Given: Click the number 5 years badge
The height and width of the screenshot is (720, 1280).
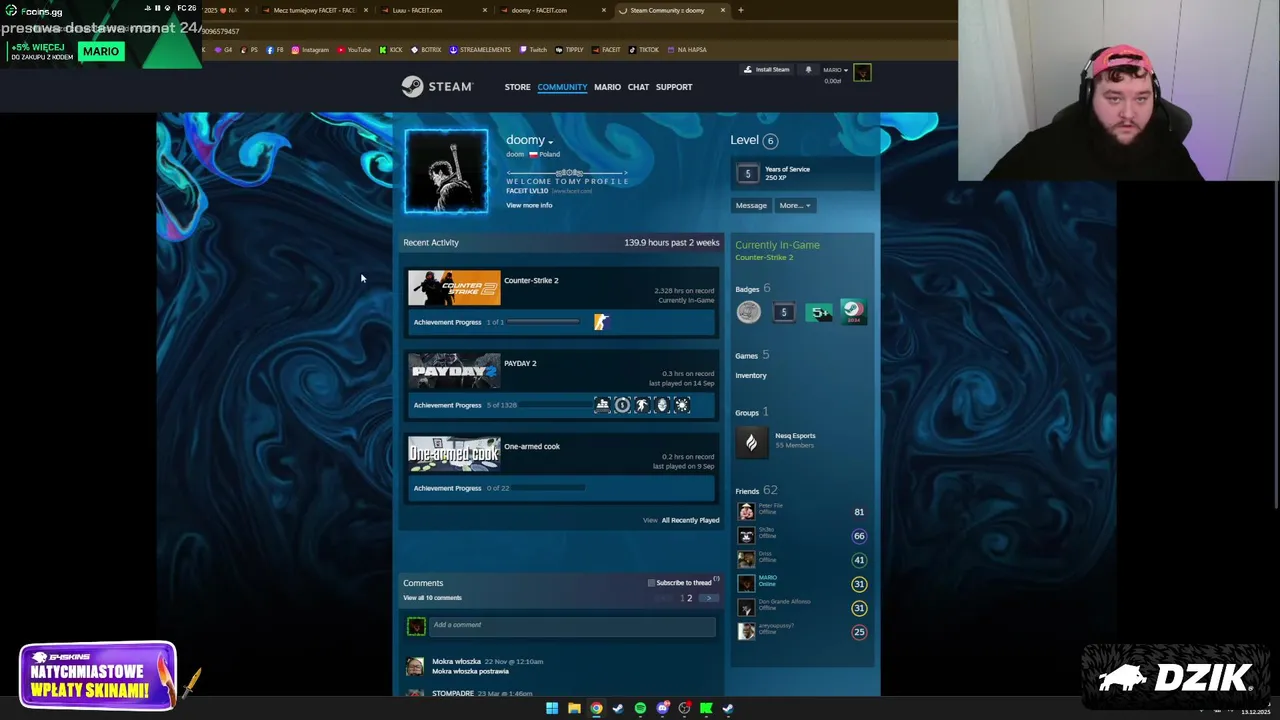Looking at the screenshot, I should 783,312.
